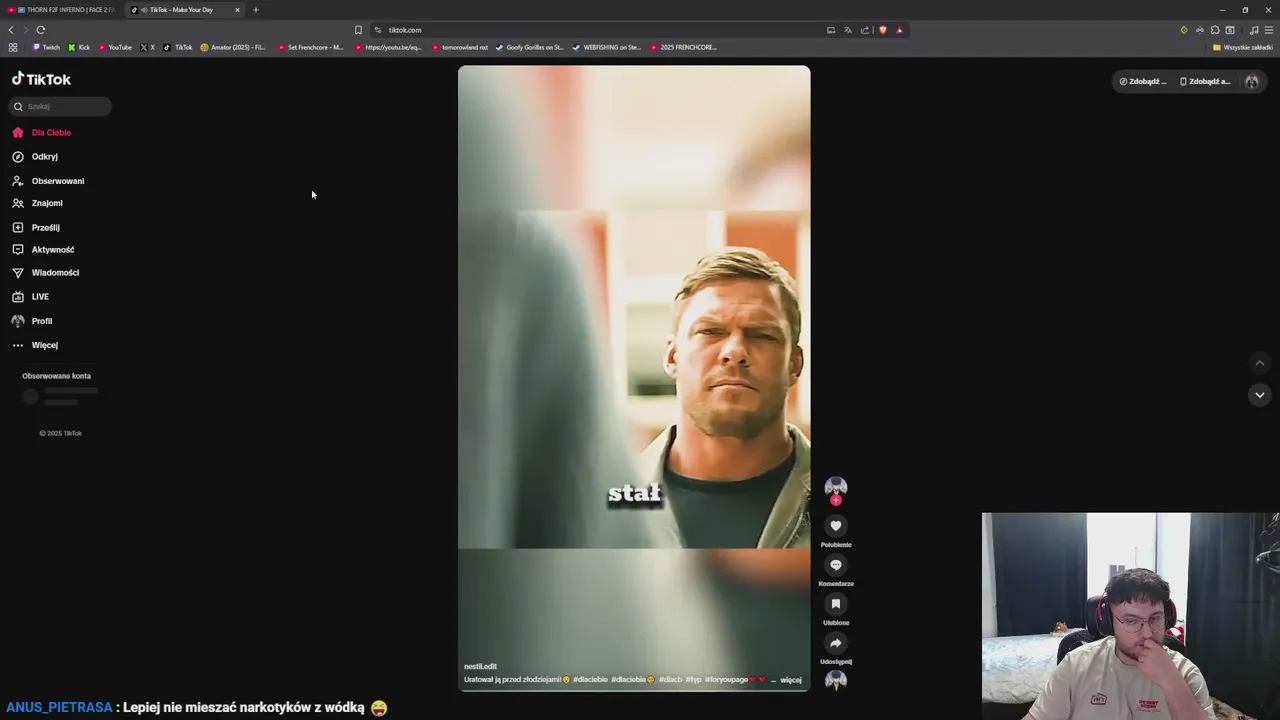Click the video progress bar at bottom

point(634,690)
